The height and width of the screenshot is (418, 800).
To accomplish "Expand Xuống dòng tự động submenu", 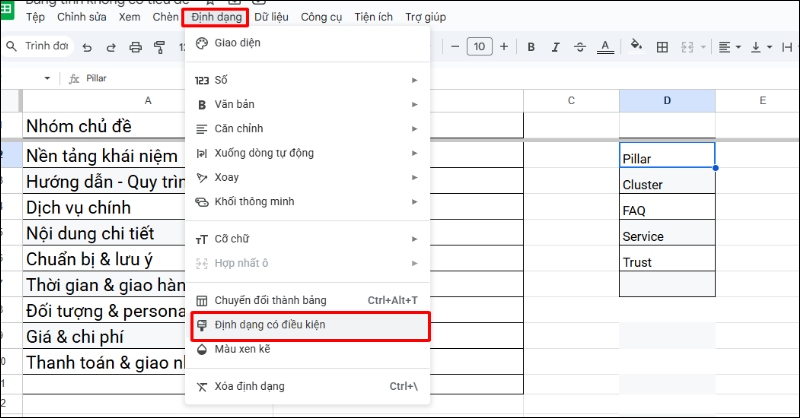I will [308, 153].
